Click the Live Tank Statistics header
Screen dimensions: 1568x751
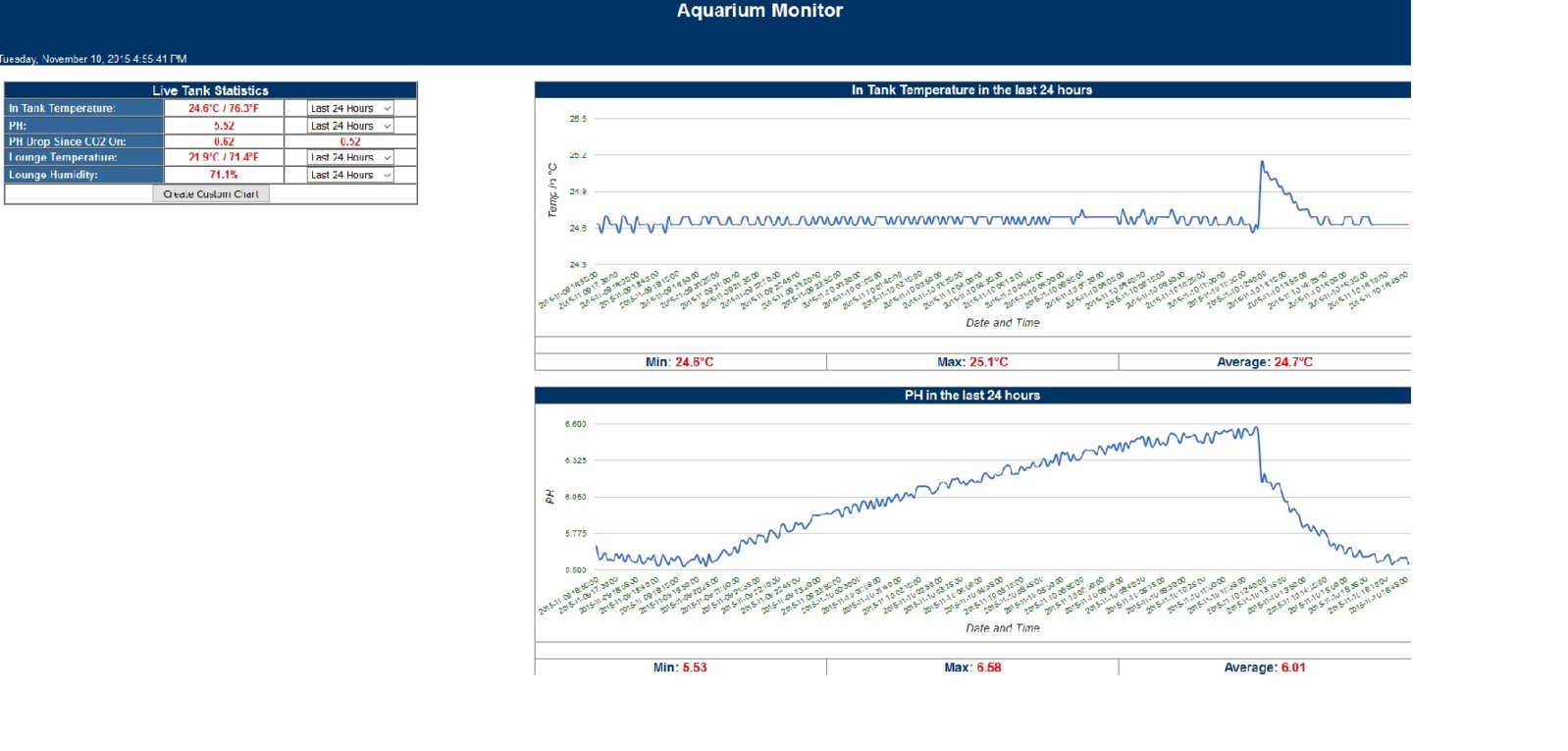click(210, 90)
